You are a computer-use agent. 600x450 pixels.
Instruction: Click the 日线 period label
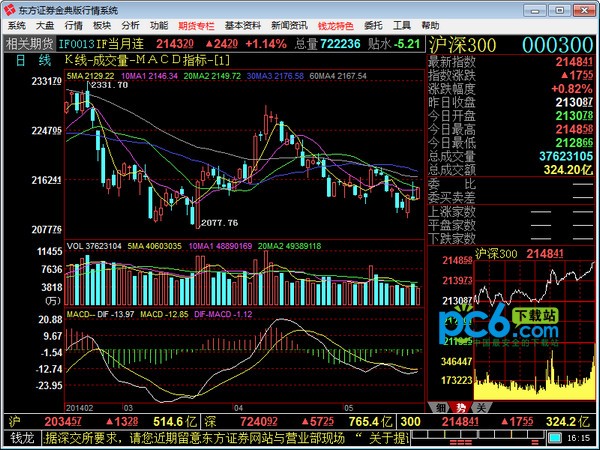[33, 60]
